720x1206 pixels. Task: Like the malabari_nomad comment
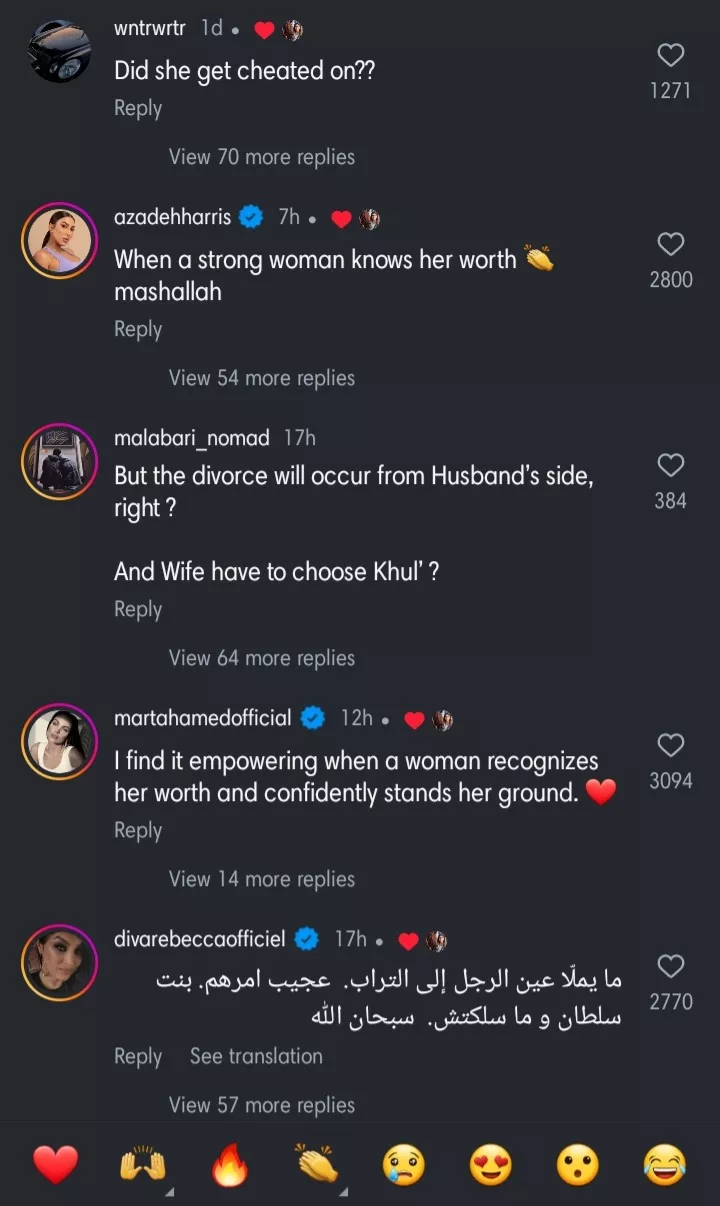tap(670, 465)
